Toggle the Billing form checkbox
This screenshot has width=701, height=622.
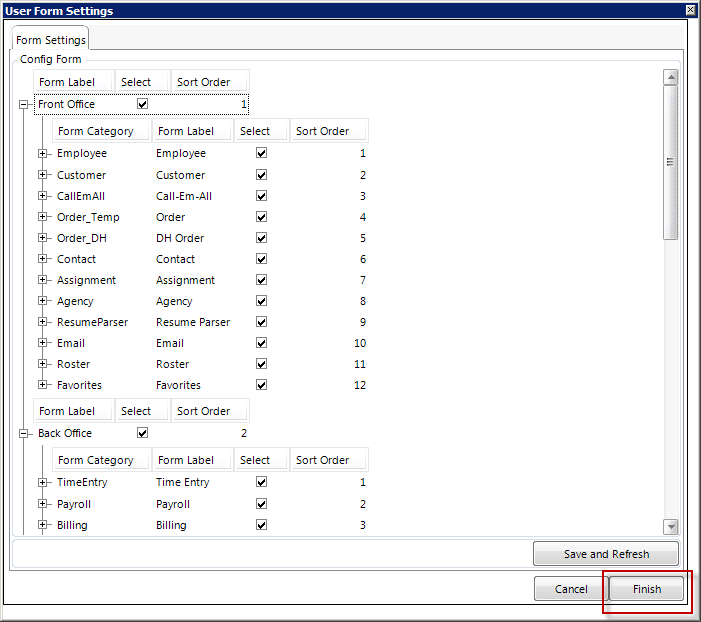click(262, 525)
